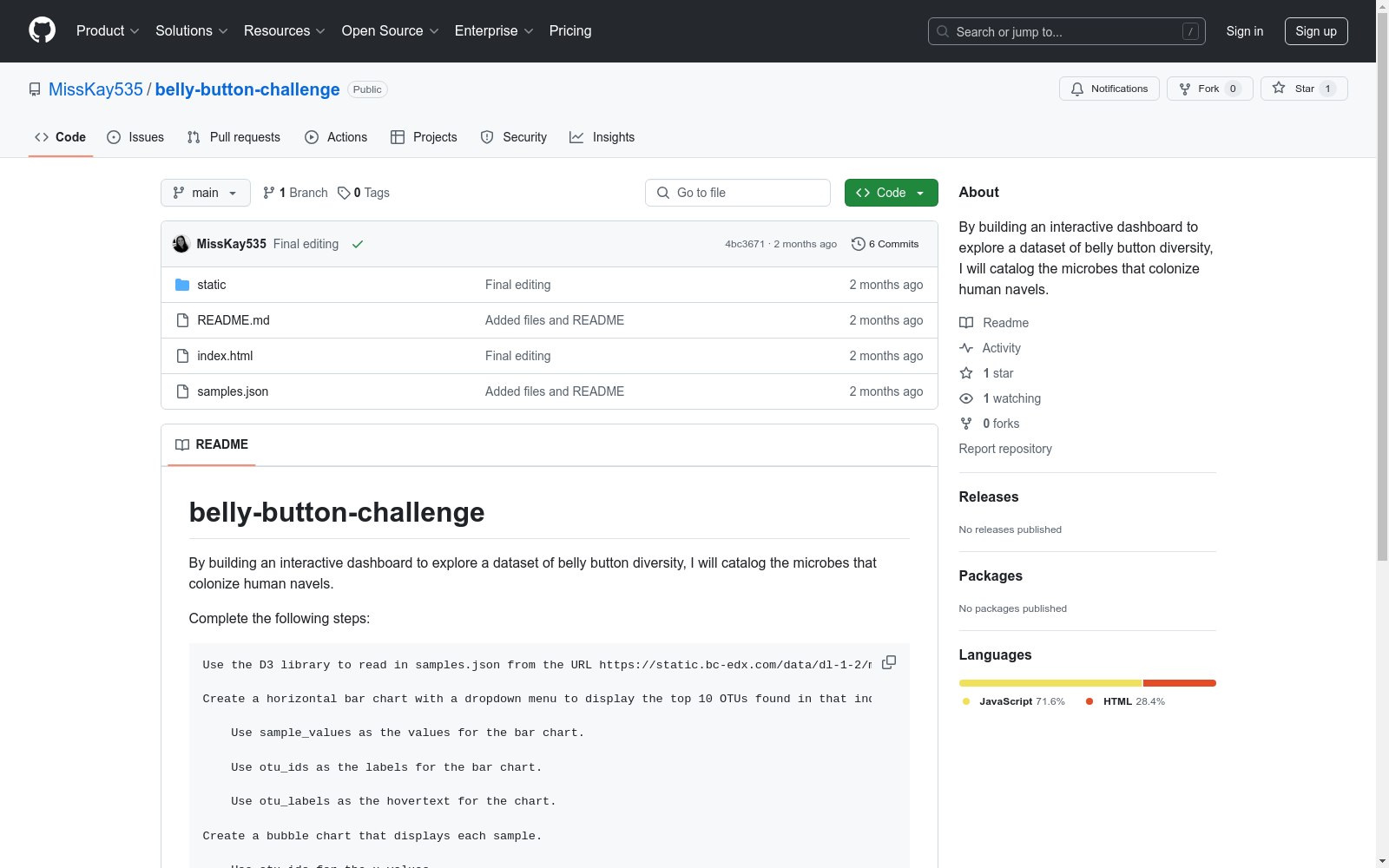Open the MissKay535 owner link
Image resolution: width=1389 pixels, height=868 pixels.
(x=95, y=89)
